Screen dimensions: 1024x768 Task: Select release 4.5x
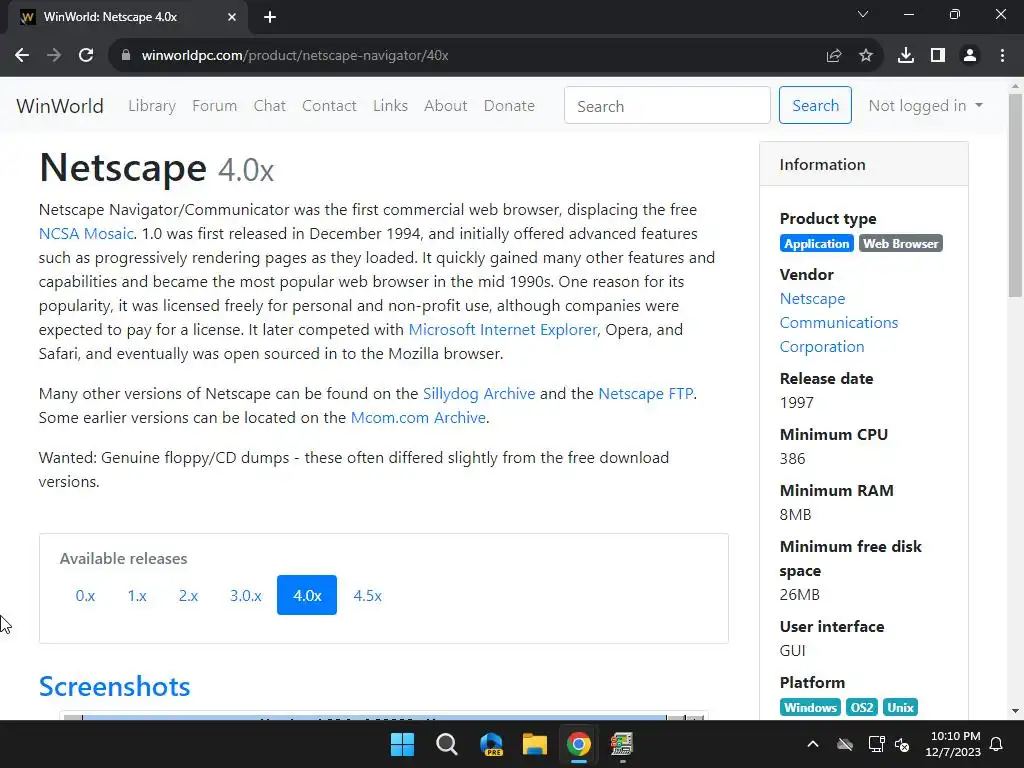pyautogui.click(x=368, y=596)
